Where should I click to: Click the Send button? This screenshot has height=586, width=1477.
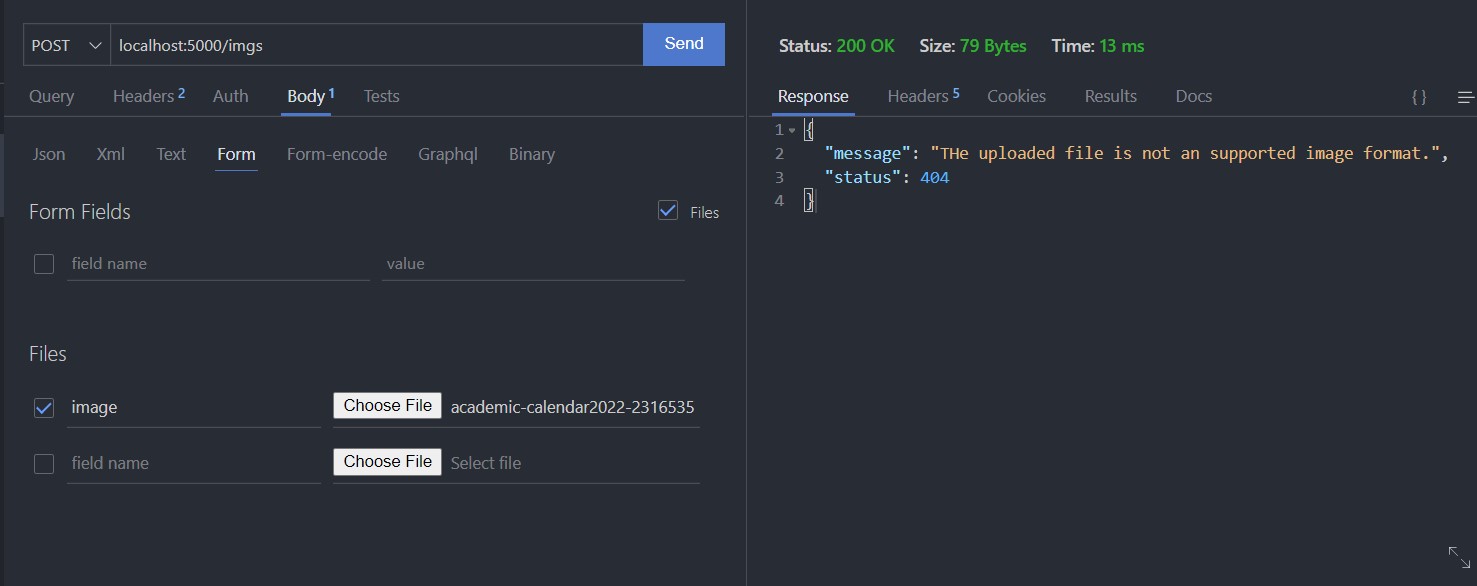pos(683,43)
